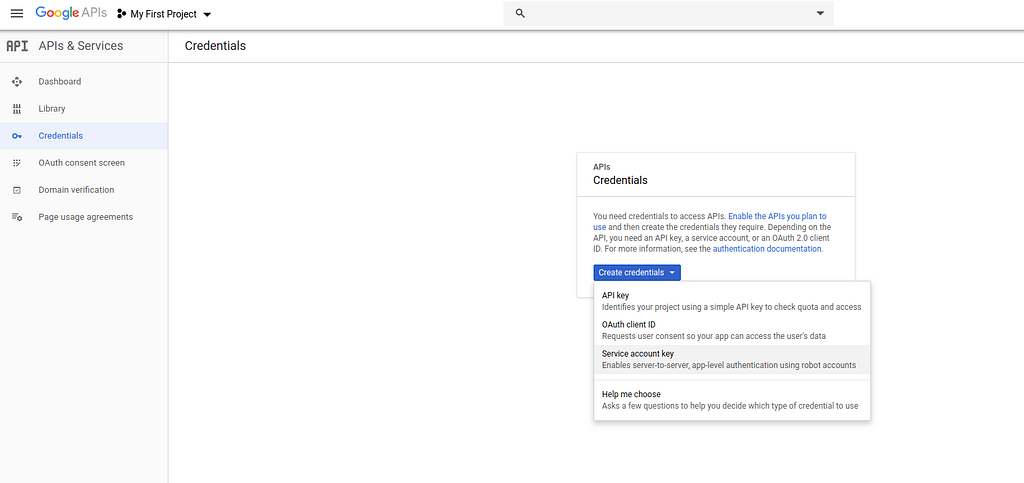Select Service account key option
1024x483 pixels.
pos(732,360)
